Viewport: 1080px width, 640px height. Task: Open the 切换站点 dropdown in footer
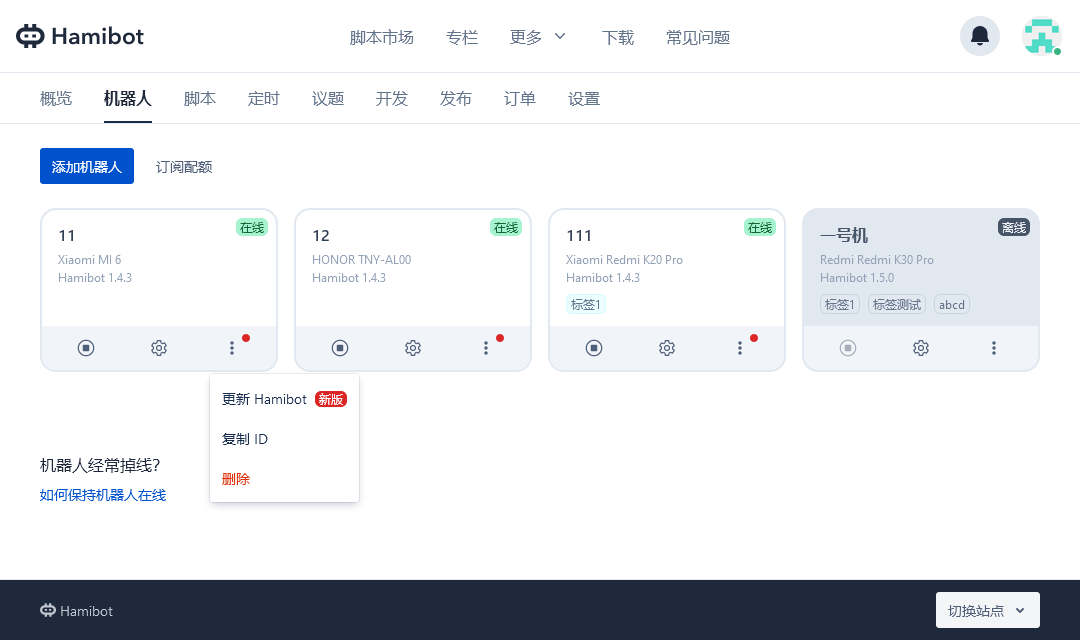[x=987, y=610]
